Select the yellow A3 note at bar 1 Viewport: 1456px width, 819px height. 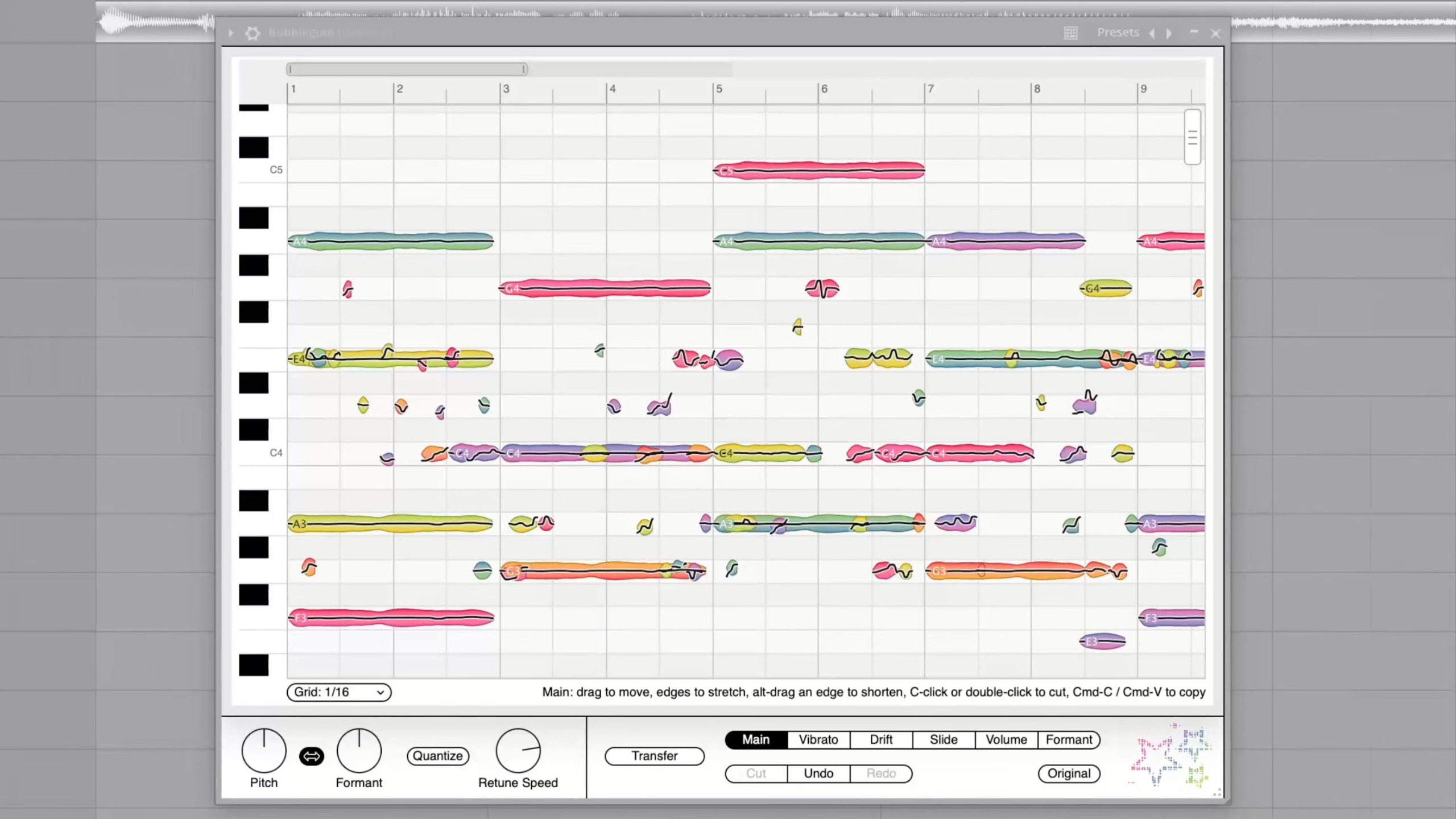click(390, 523)
